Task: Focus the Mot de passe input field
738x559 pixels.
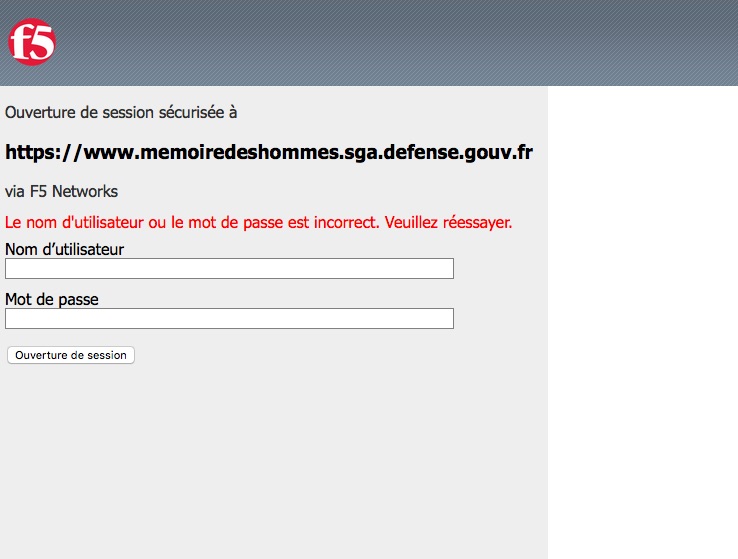Action: (229, 318)
